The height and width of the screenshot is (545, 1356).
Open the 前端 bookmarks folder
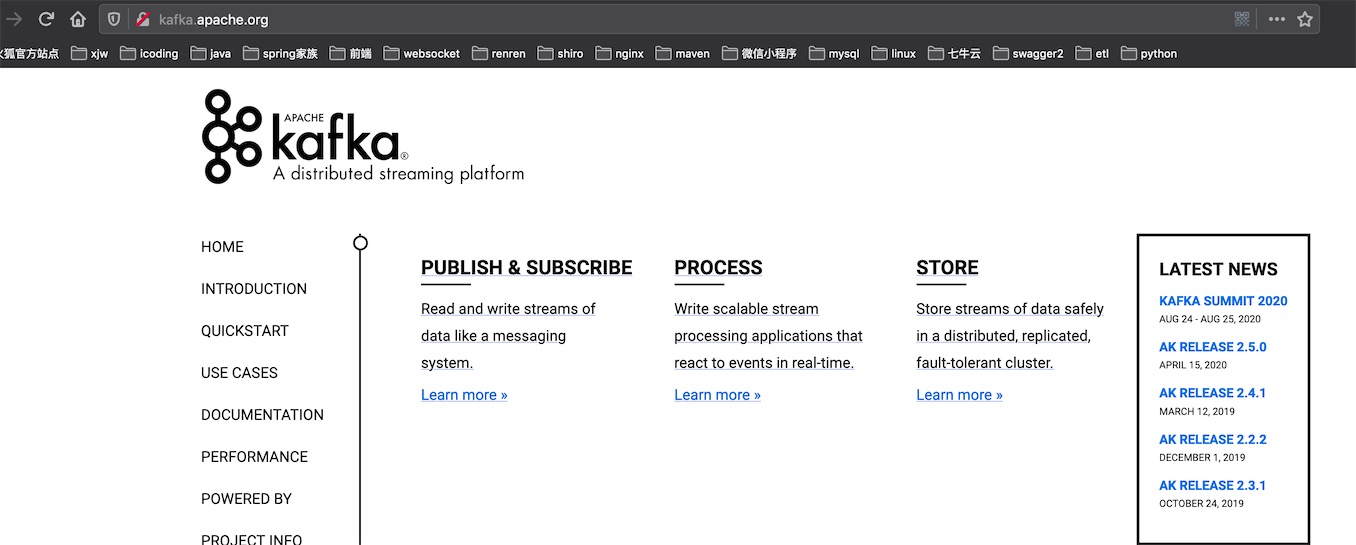pos(350,53)
